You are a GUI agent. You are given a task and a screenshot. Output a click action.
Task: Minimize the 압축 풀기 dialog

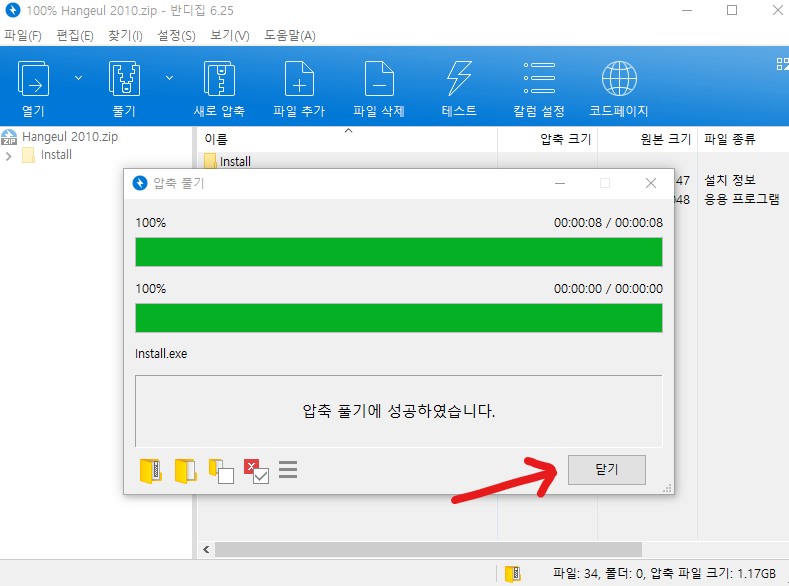pyautogui.click(x=560, y=183)
